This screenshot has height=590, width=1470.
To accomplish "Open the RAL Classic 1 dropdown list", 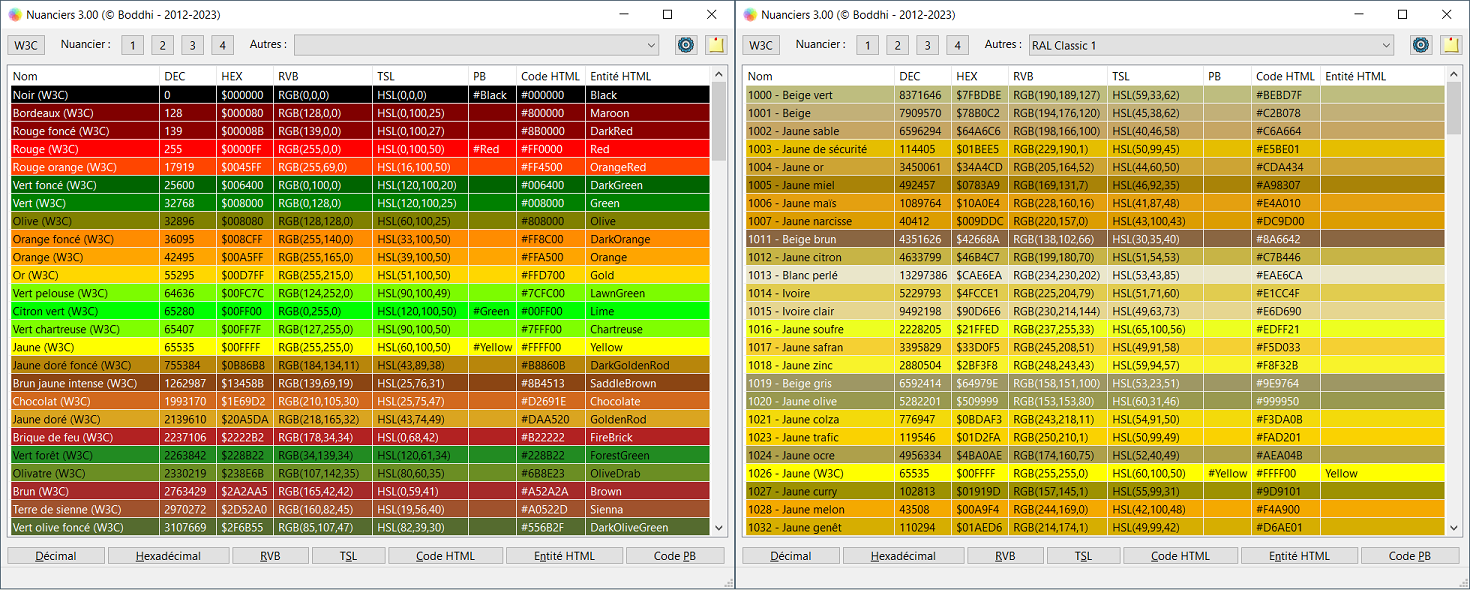I will tap(1211, 45).
